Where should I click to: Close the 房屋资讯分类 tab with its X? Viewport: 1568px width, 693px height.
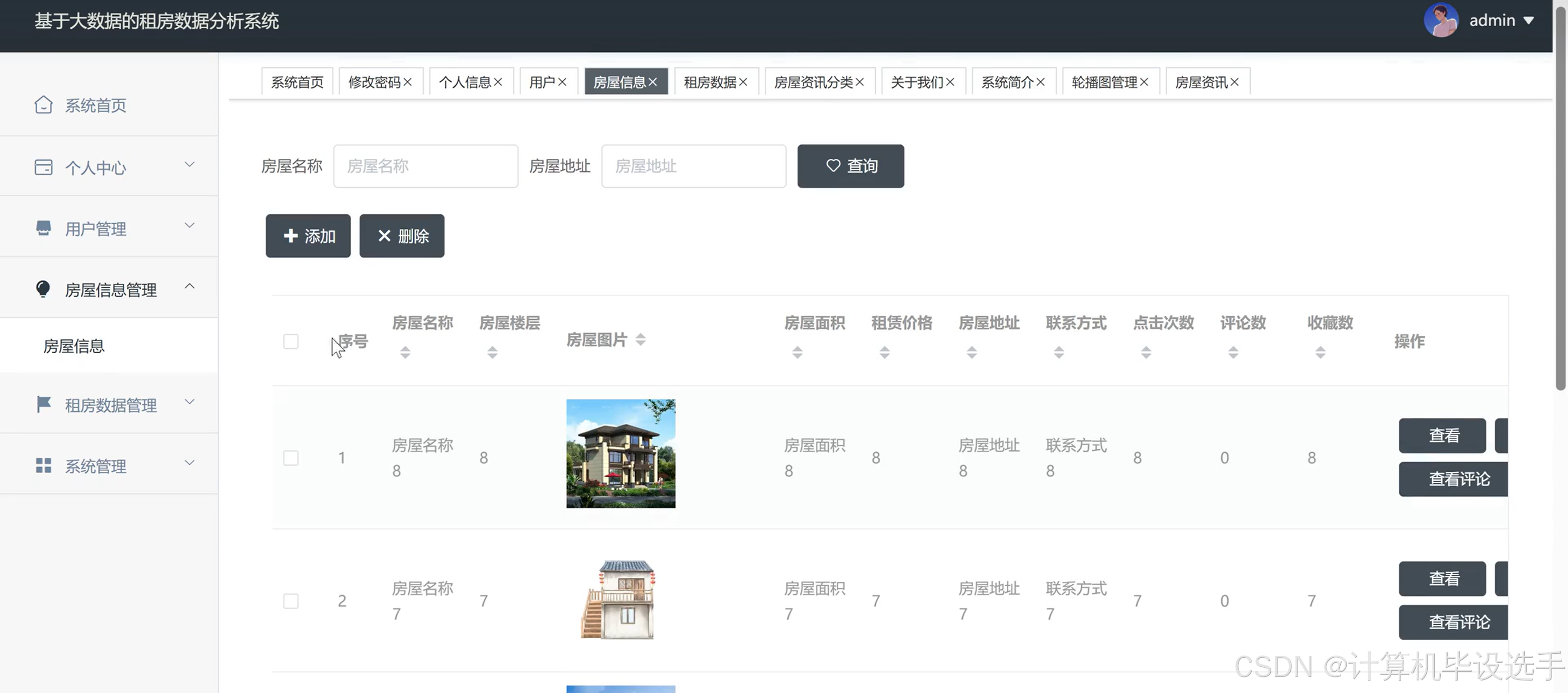pos(859,81)
